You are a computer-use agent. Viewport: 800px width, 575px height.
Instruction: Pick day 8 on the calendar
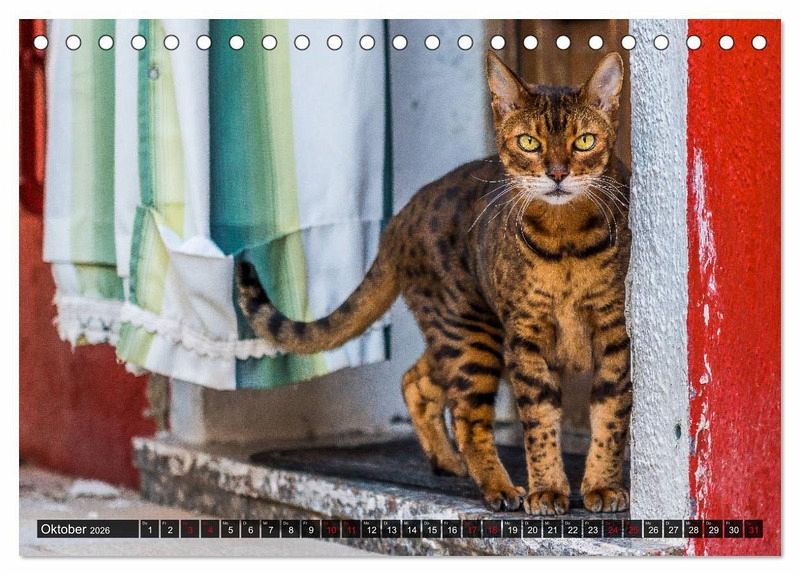point(291,529)
